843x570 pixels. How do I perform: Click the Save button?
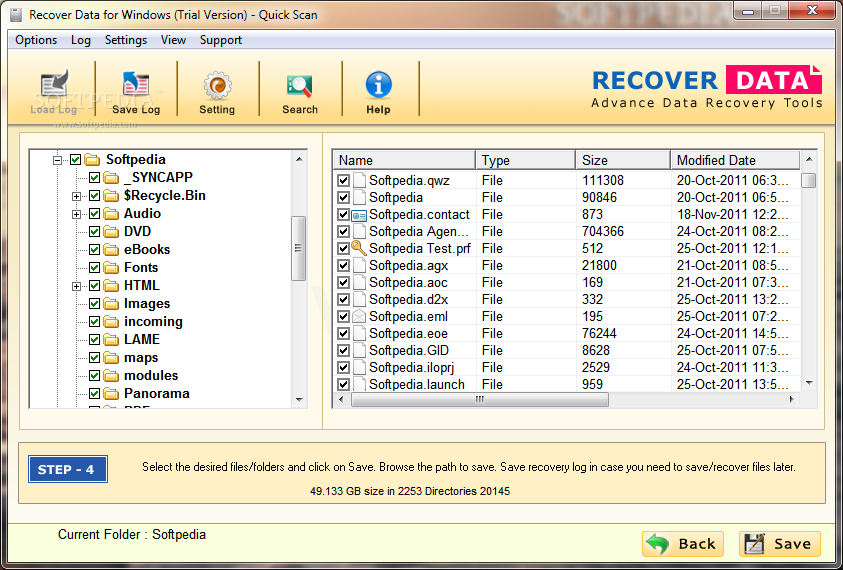[780, 544]
